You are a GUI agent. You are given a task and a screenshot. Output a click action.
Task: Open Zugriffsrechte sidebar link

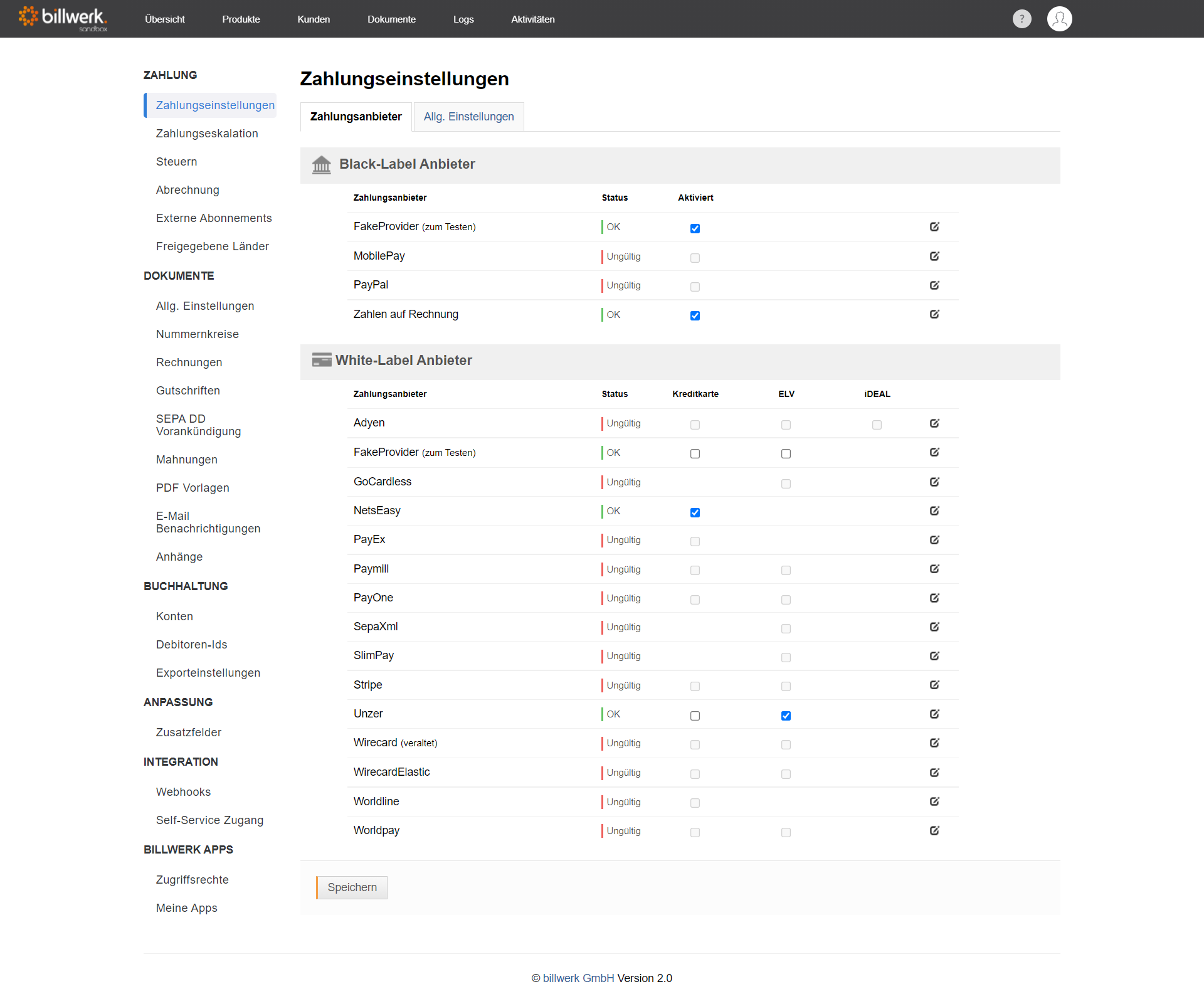[192, 880]
